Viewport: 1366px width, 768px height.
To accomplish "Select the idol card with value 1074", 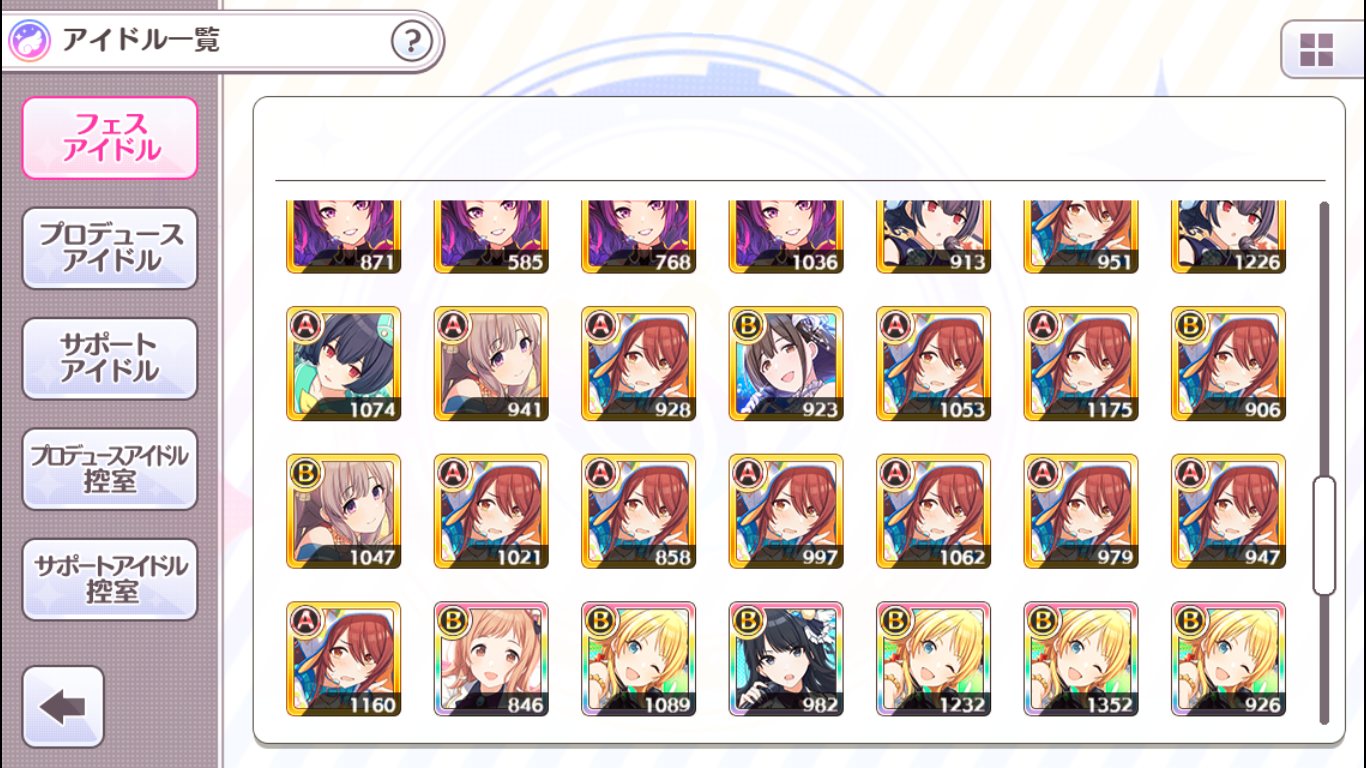I will pyautogui.click(x=343, y=364).
